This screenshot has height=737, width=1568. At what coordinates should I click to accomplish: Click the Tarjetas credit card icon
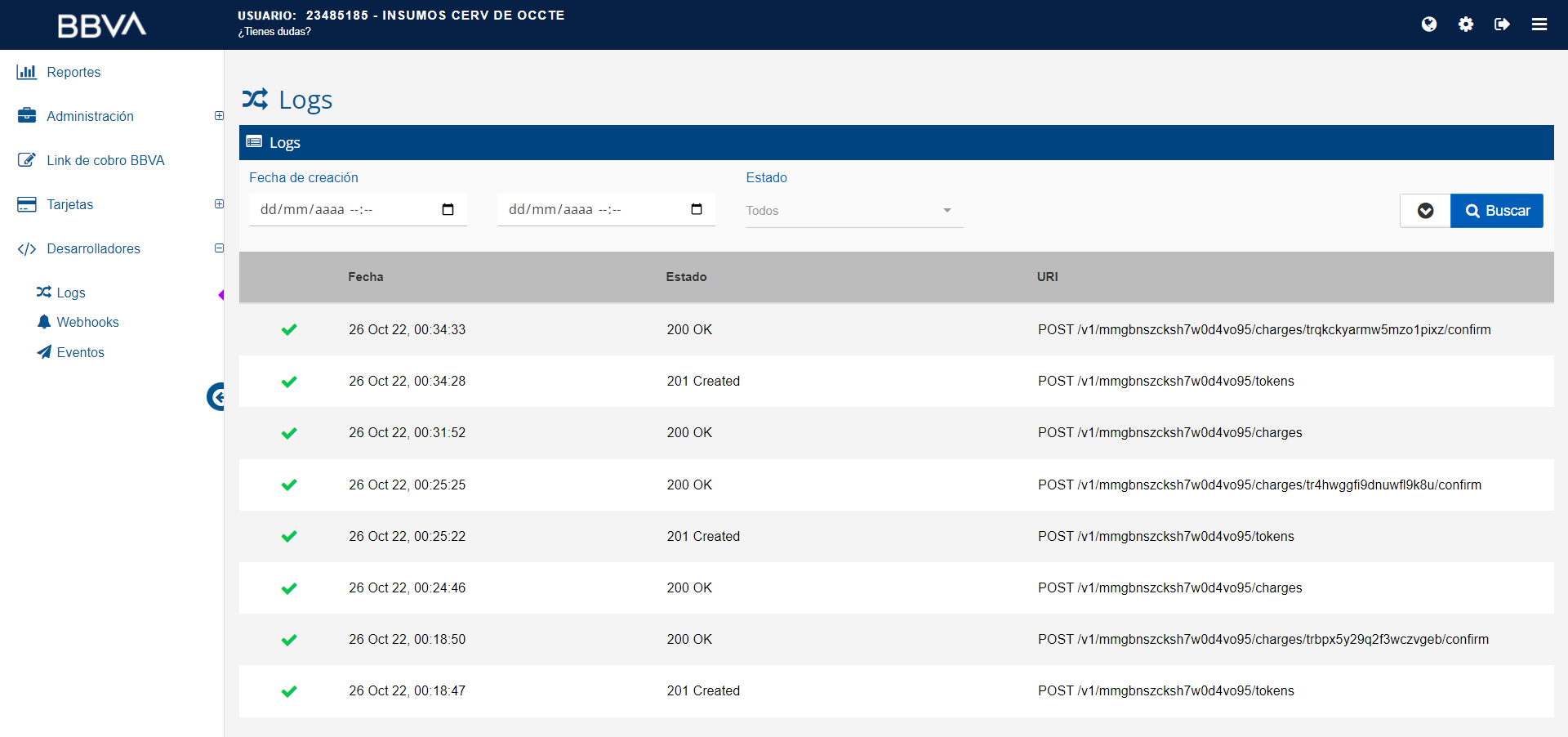(x=27, y=204)
